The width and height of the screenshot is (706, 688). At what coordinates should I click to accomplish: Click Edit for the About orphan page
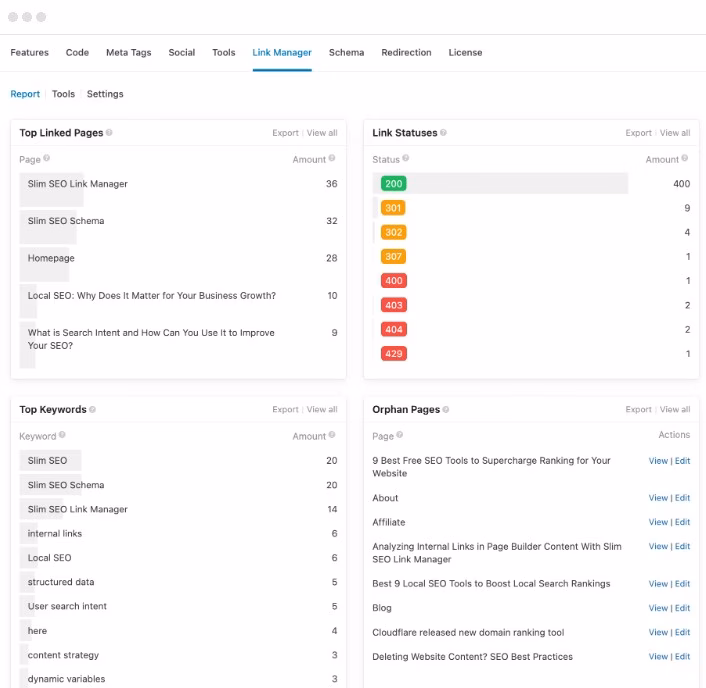(682, 498)
